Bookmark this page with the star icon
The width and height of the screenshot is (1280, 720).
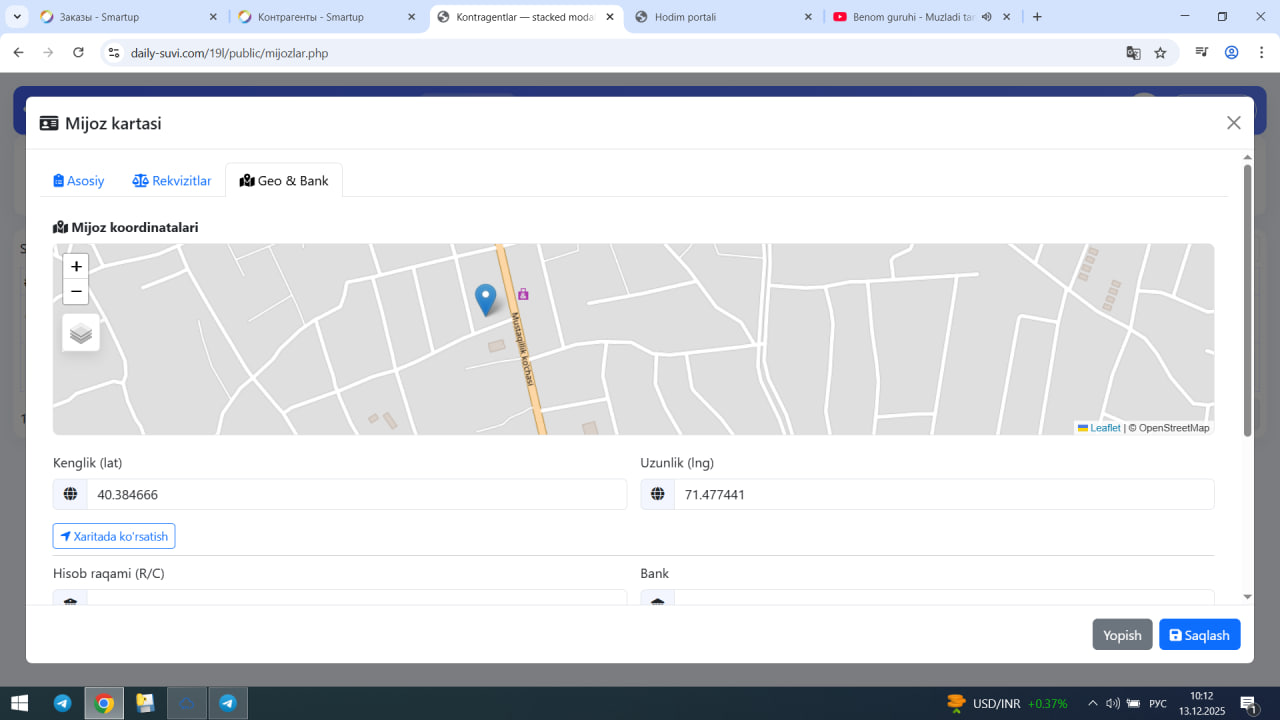click(1160, 53)
